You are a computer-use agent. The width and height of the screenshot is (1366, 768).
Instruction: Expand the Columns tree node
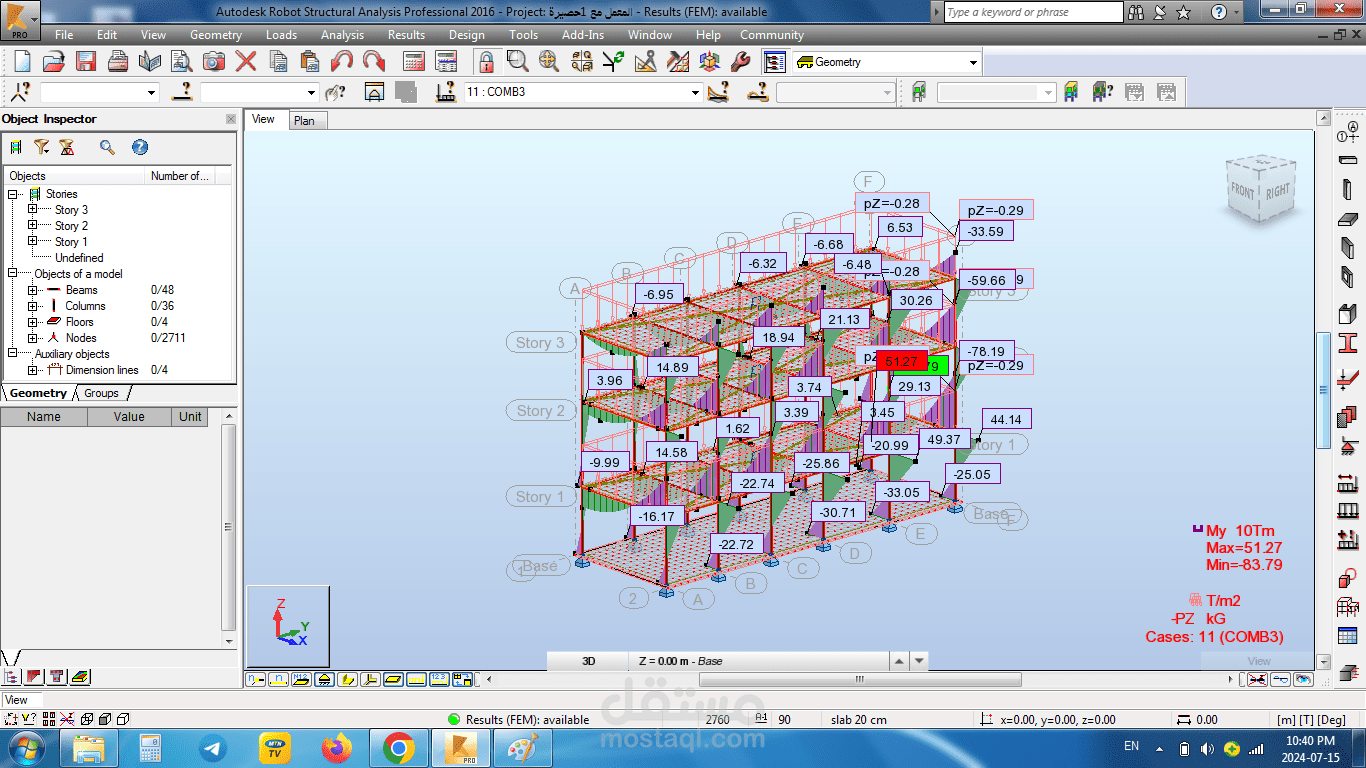(33, 306)
